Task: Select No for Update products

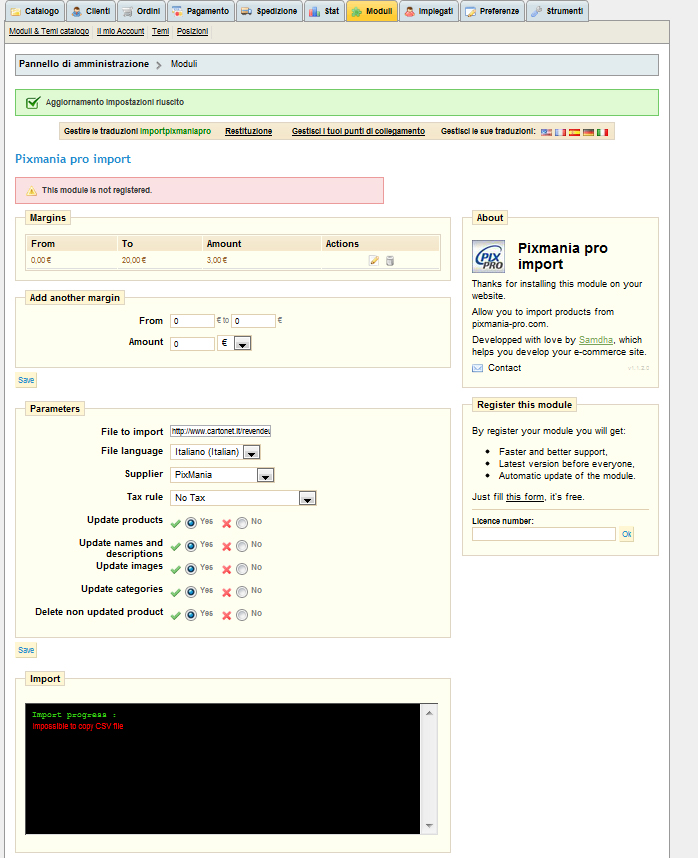Action: 242,523
